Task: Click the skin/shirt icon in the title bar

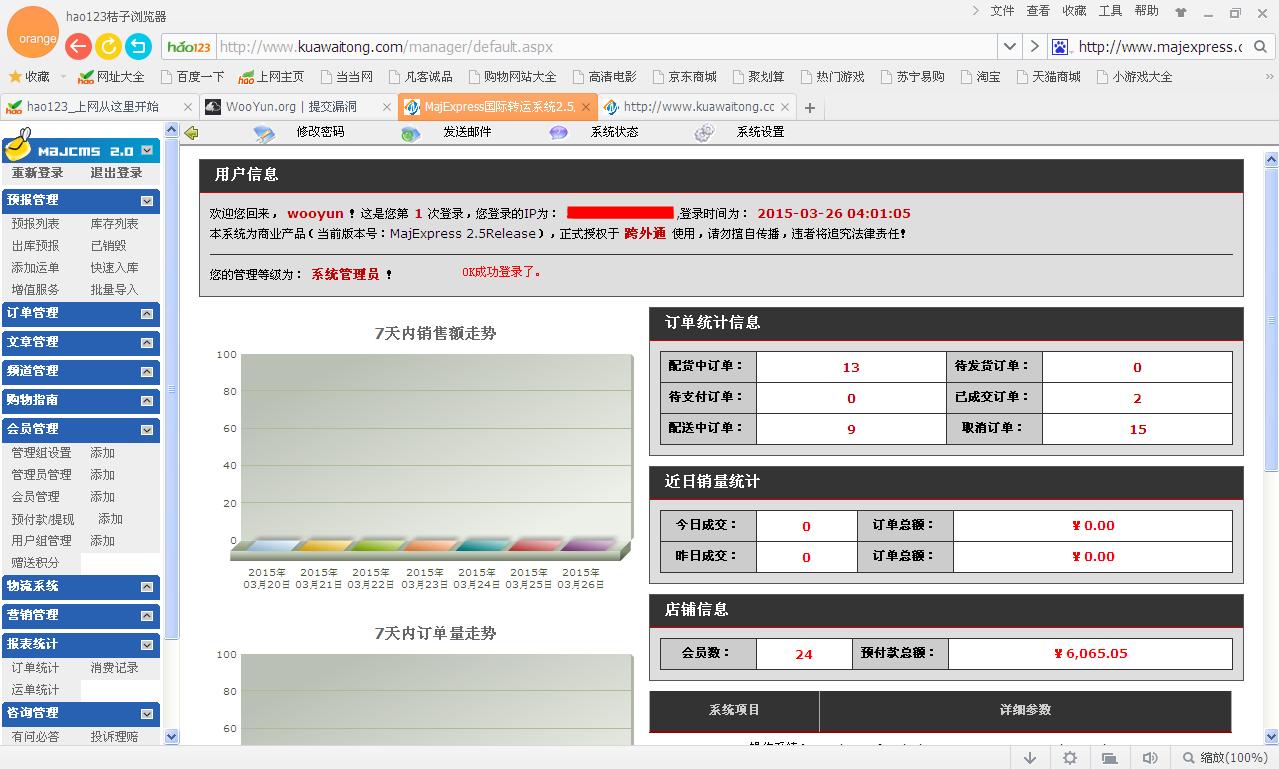Action: click(1181, 13)
